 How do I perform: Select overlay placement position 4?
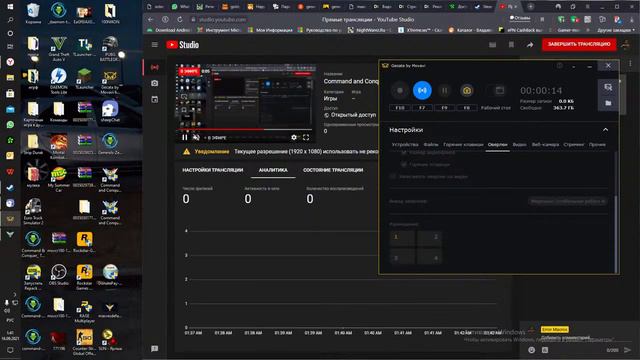pyautogui.click(x=429, y=256)
